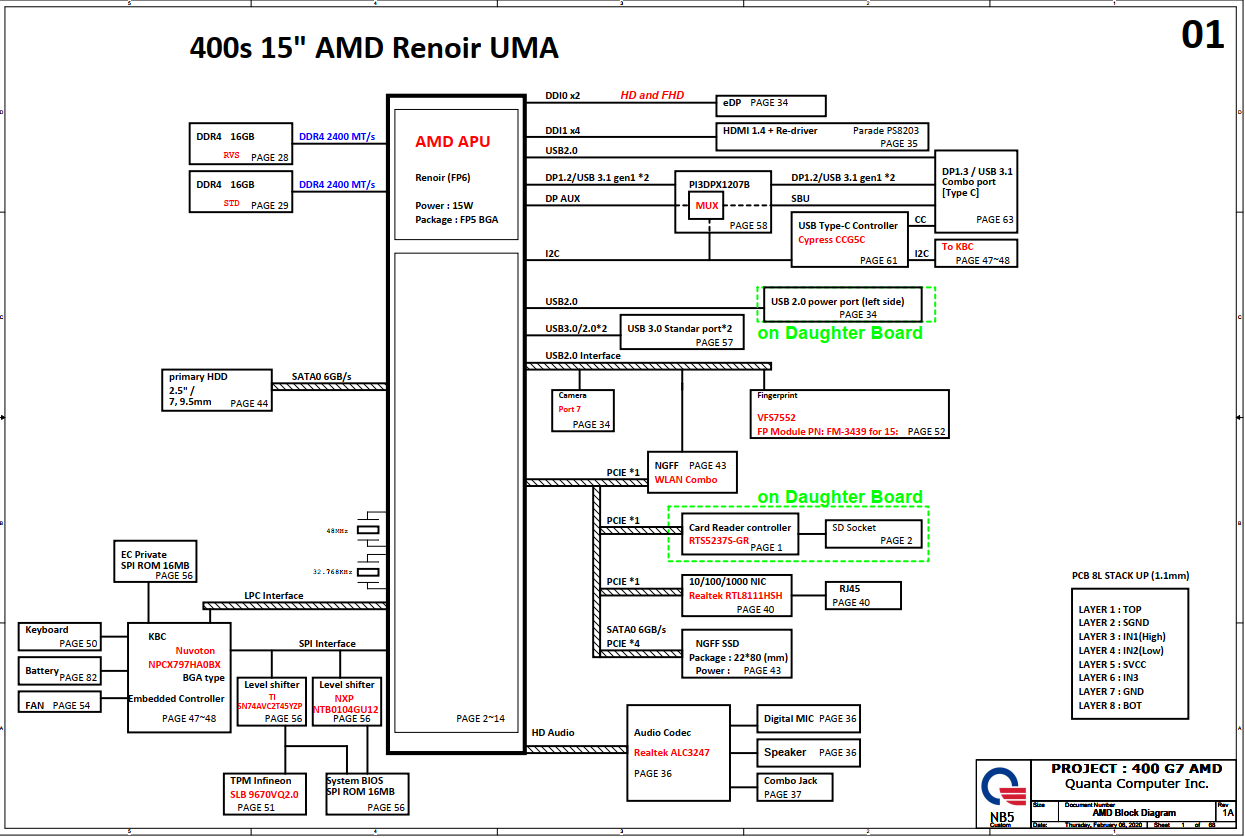Screen dimensions: 1245x838
Task: Click the red 'MUX' block
Action: click(x=708, y=206)
